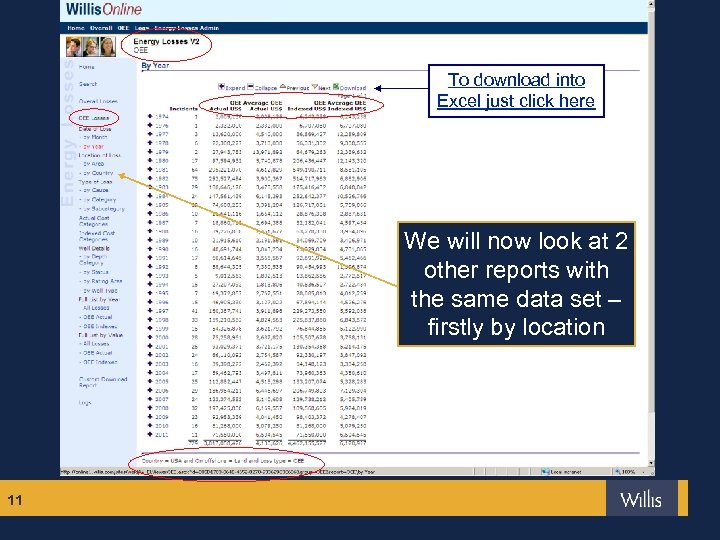Image resolution: width=720 pixels, height=540 pixels.
Task: Expand the 1979 row
Action: click(x=150, y=151)
